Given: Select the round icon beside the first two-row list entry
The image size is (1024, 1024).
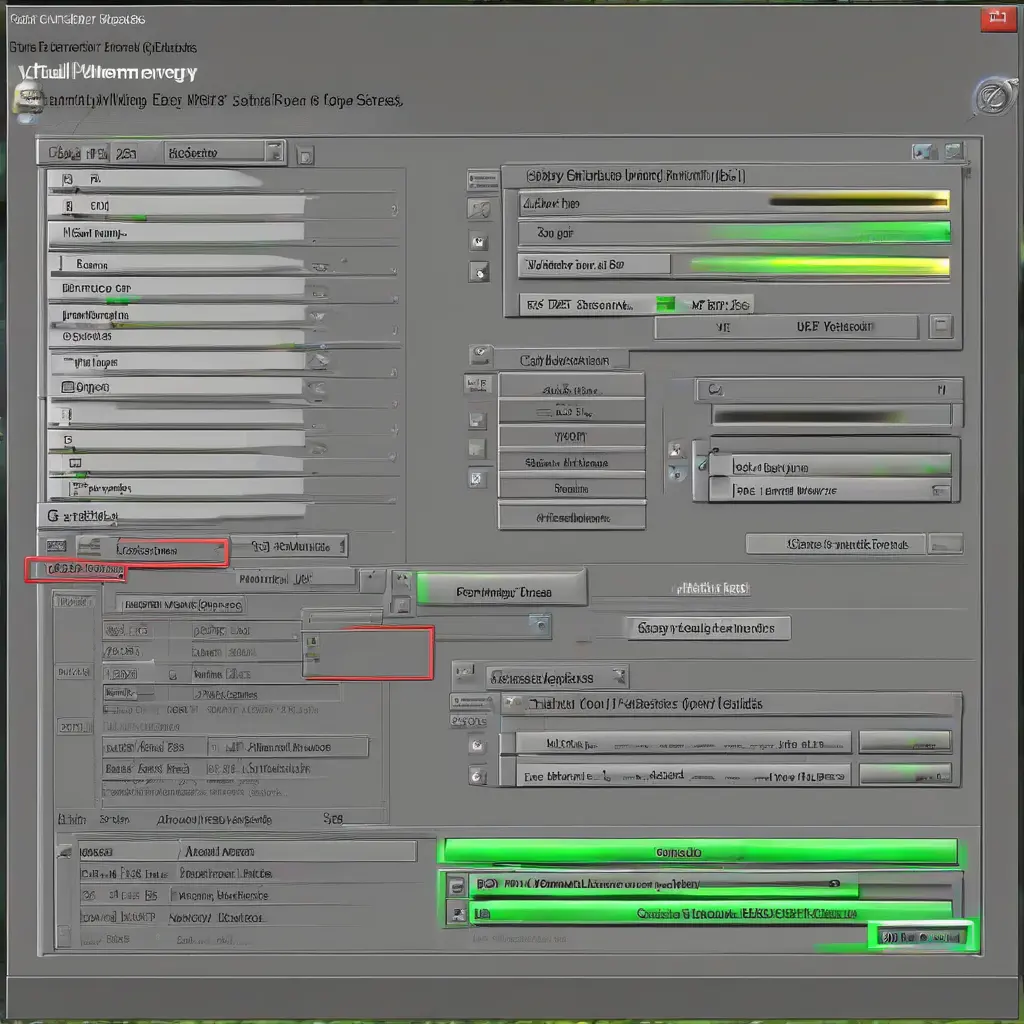Looking at the screenshot, I should pos(477,745).
